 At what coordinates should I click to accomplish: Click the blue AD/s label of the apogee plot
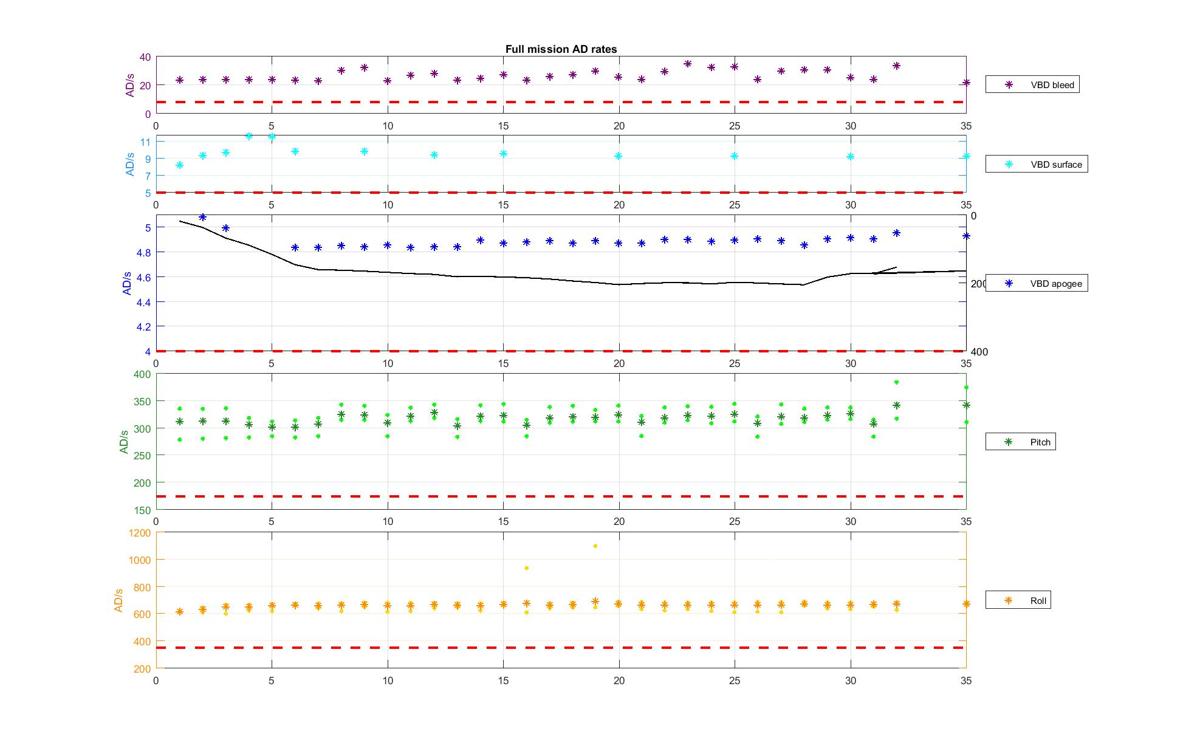[127, 283]
